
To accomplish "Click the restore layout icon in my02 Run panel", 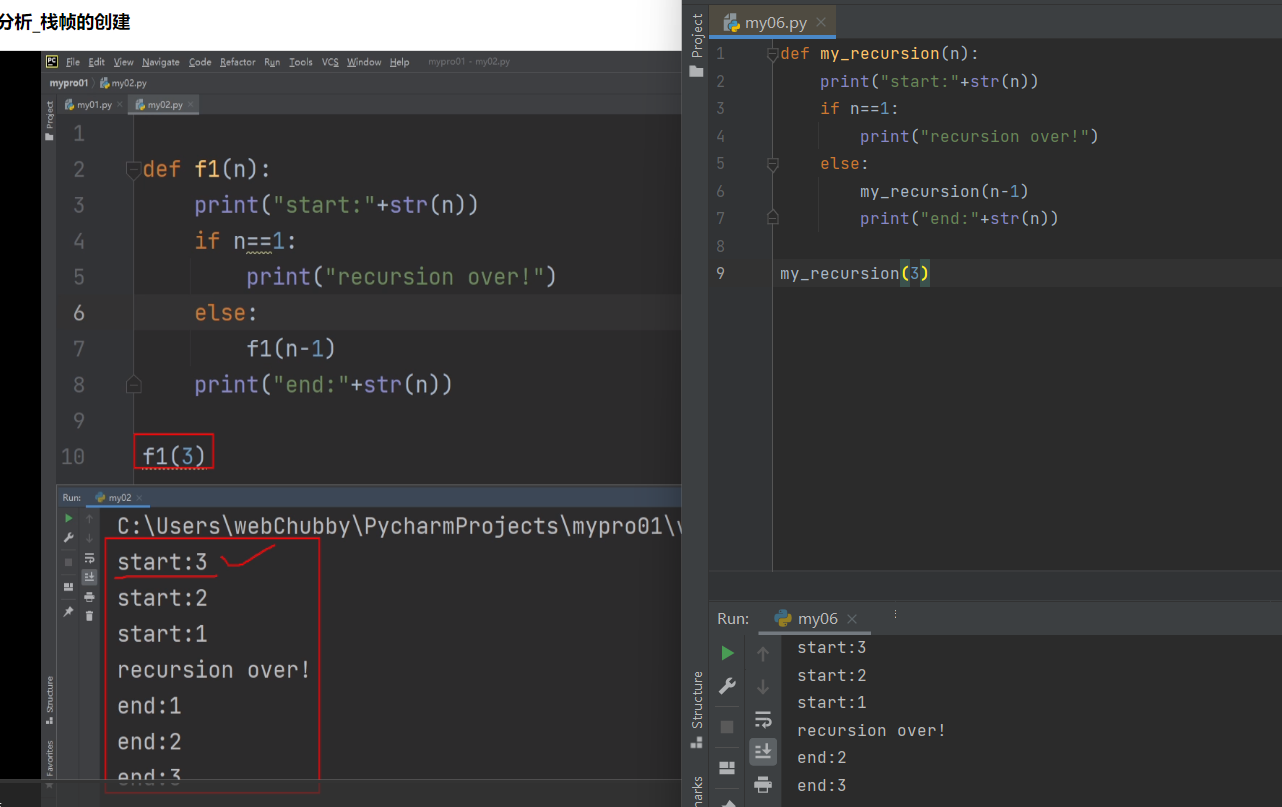I will coord(69,587).
